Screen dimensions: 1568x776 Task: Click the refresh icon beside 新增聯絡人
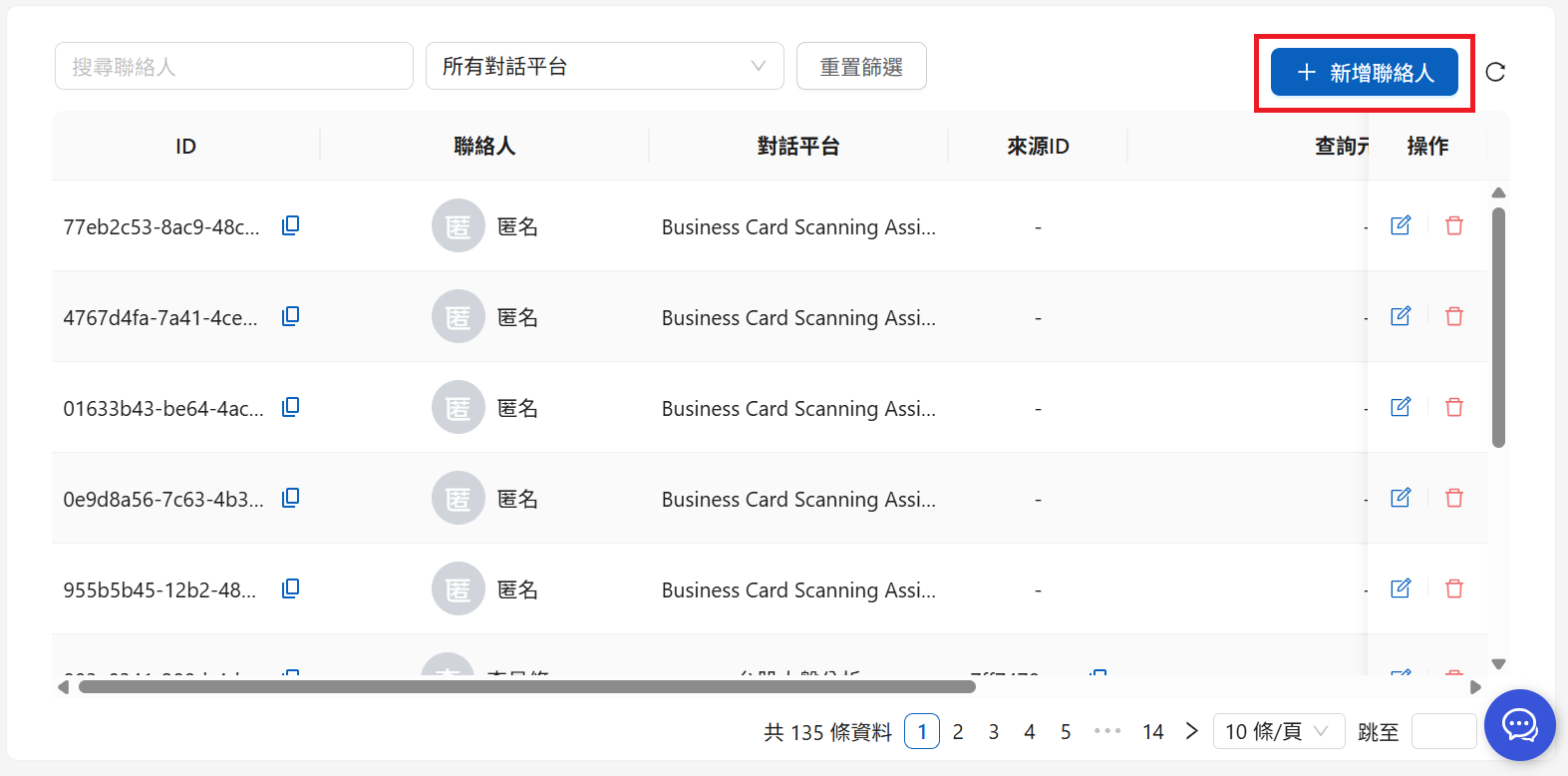point(1495,72)
